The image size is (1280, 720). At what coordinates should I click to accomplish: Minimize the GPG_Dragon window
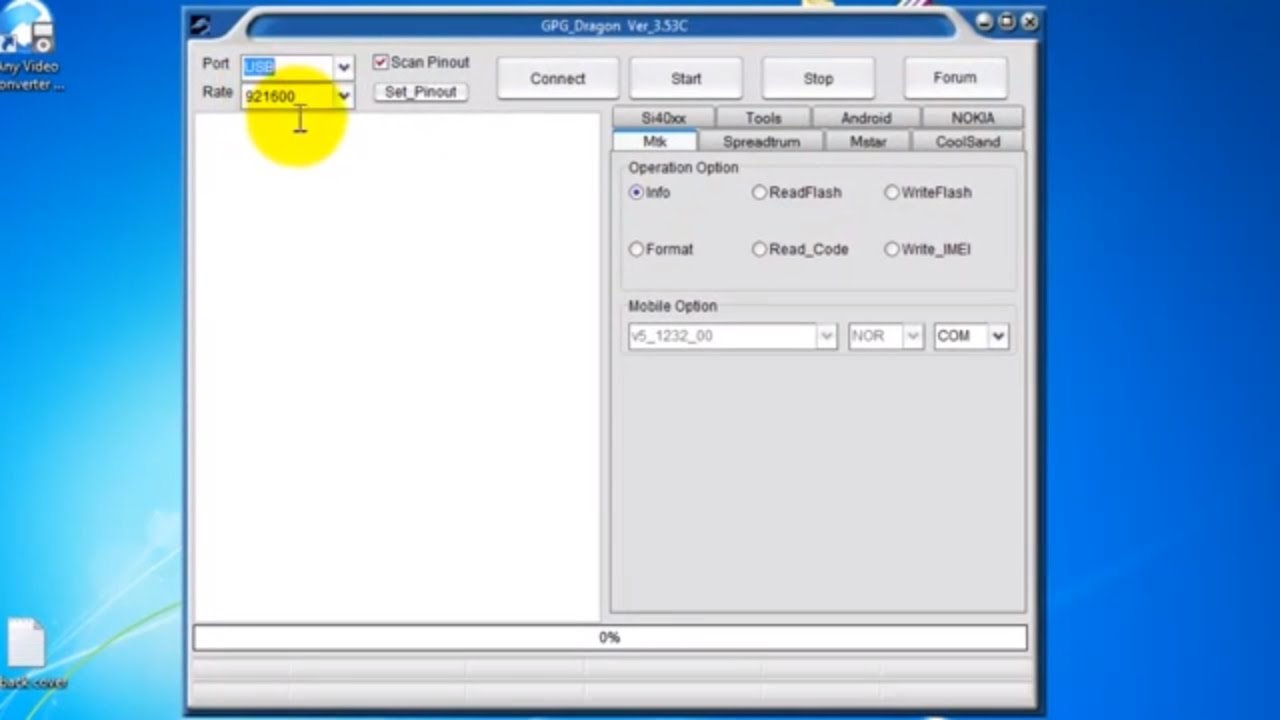pyautogui.click(x=985, y=21)
